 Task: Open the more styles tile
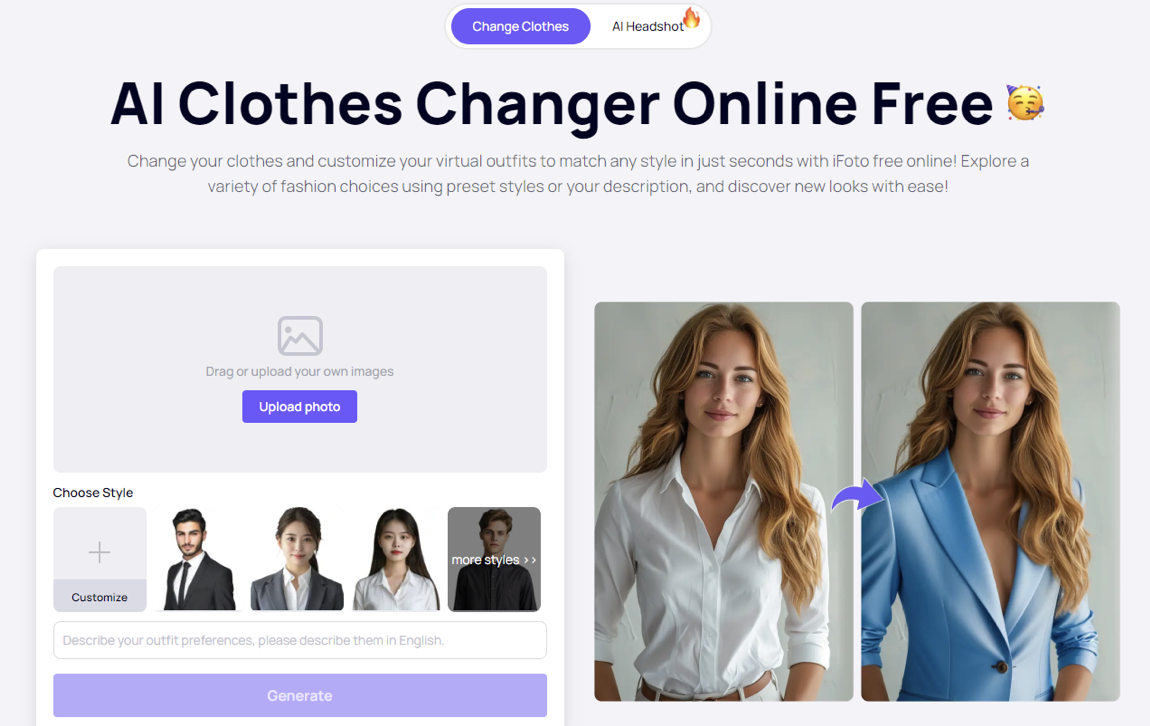click(494, 559)
